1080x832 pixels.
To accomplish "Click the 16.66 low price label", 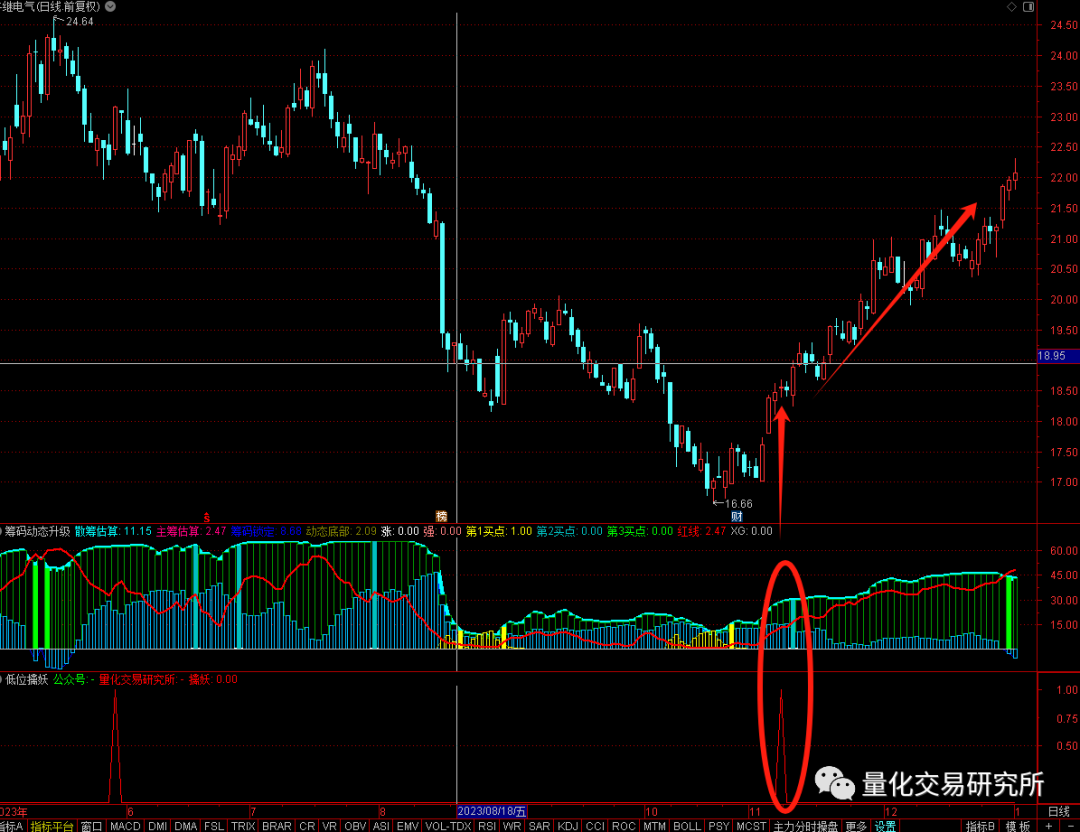I will 738,504.
